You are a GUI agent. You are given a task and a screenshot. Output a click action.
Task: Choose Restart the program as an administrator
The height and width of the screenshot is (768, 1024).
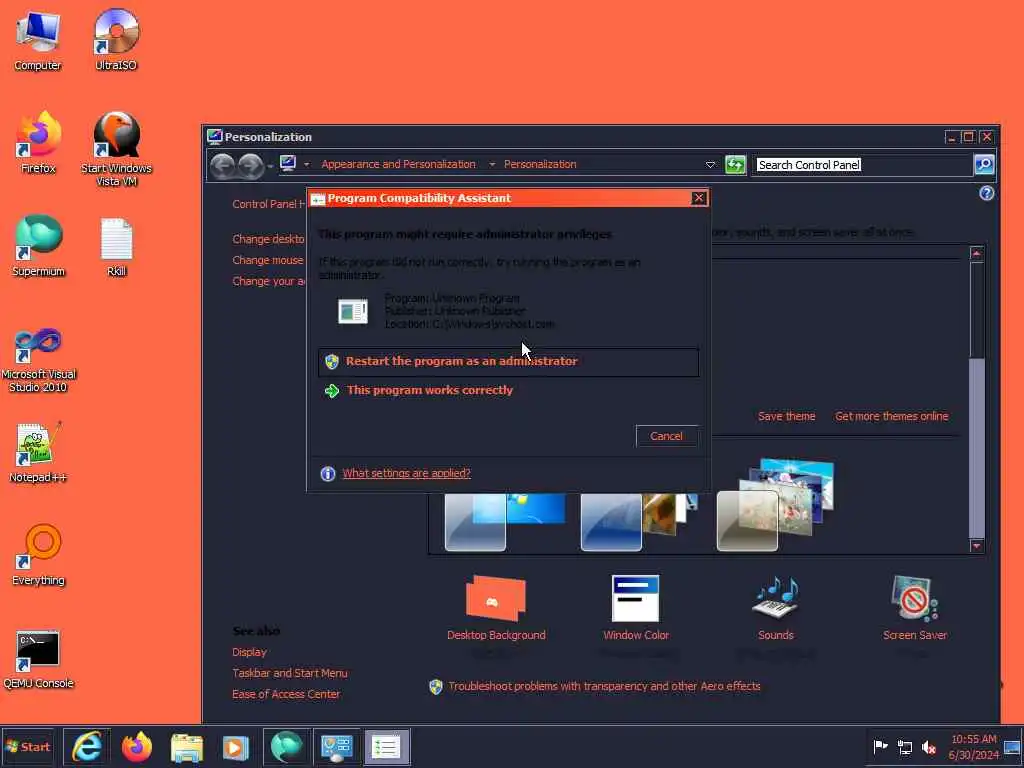point(508,362)
